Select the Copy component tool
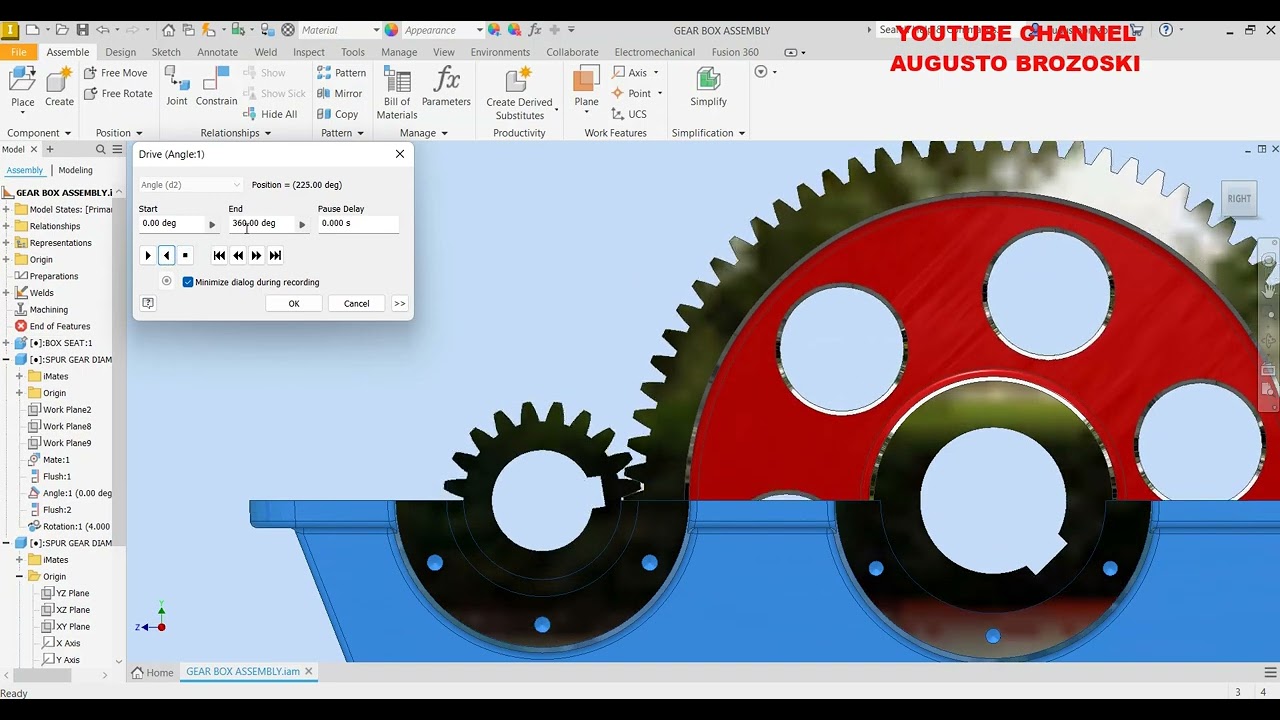 (x=338, y=114)
